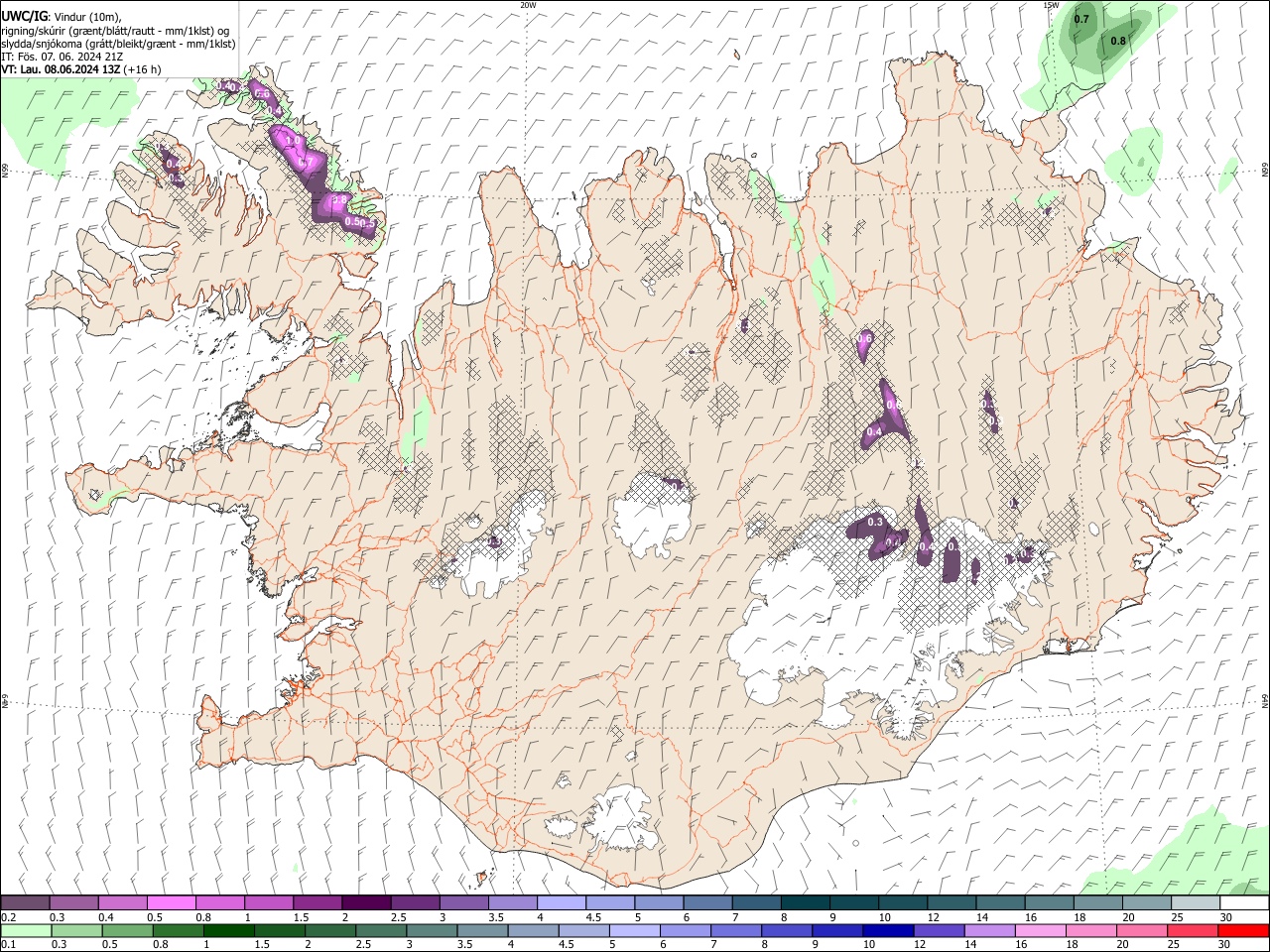Click the 0.2 label on purple snow scale

point(8,917)
